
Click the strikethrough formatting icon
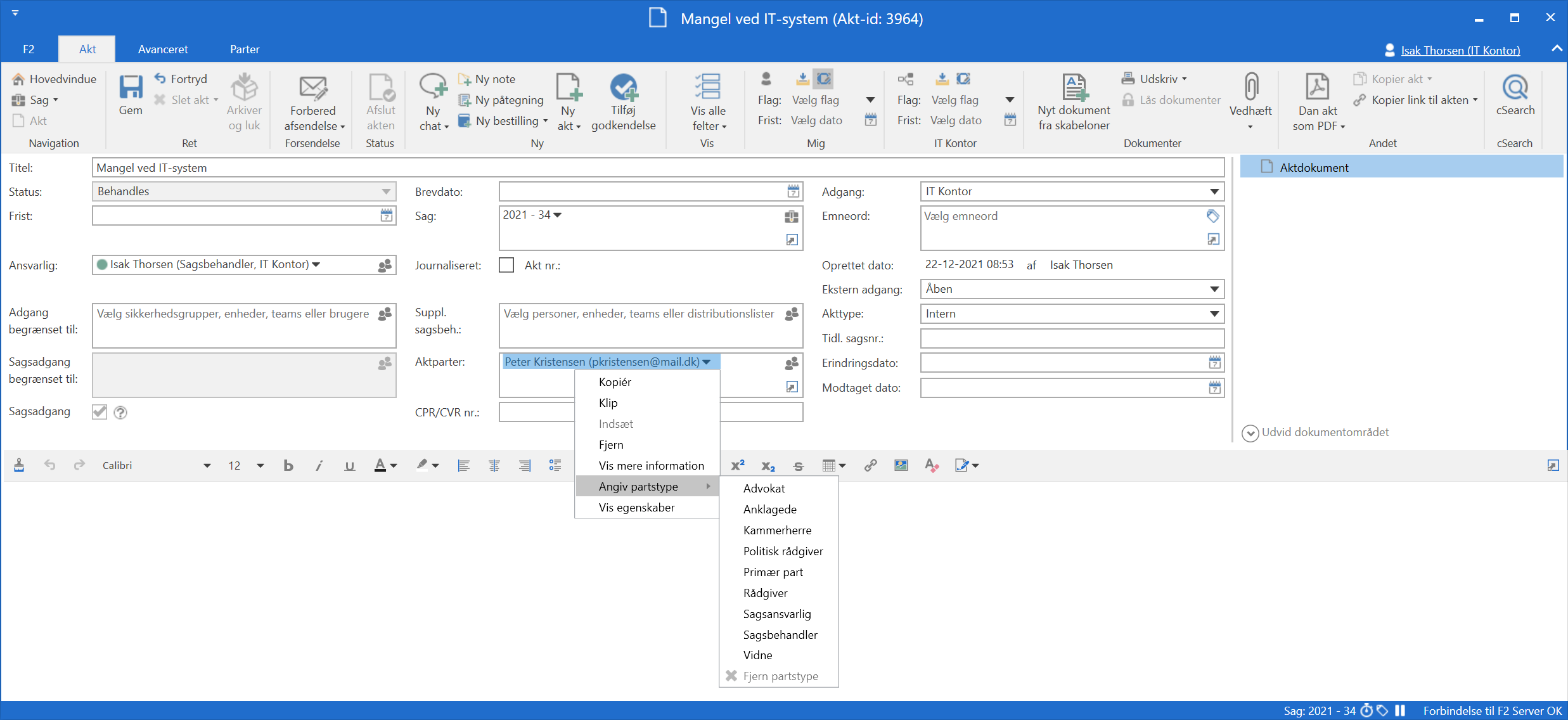click(799, 466)
